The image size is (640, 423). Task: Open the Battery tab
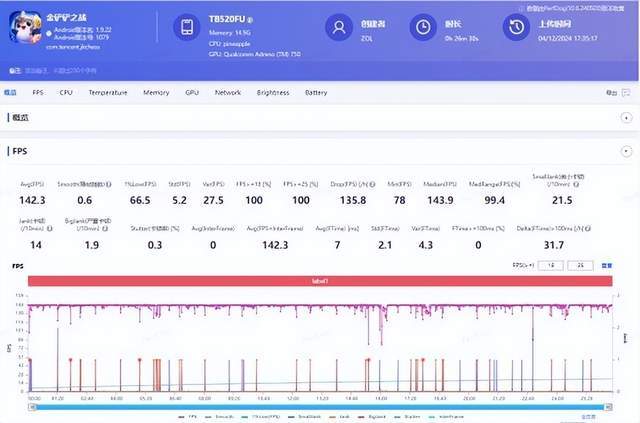[x=316, y=93]
